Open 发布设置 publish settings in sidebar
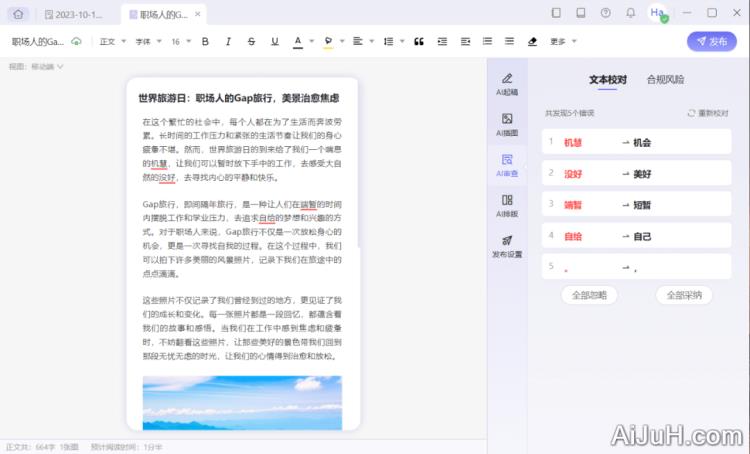This screenshot has height=454, width=750. coord(507,246)
